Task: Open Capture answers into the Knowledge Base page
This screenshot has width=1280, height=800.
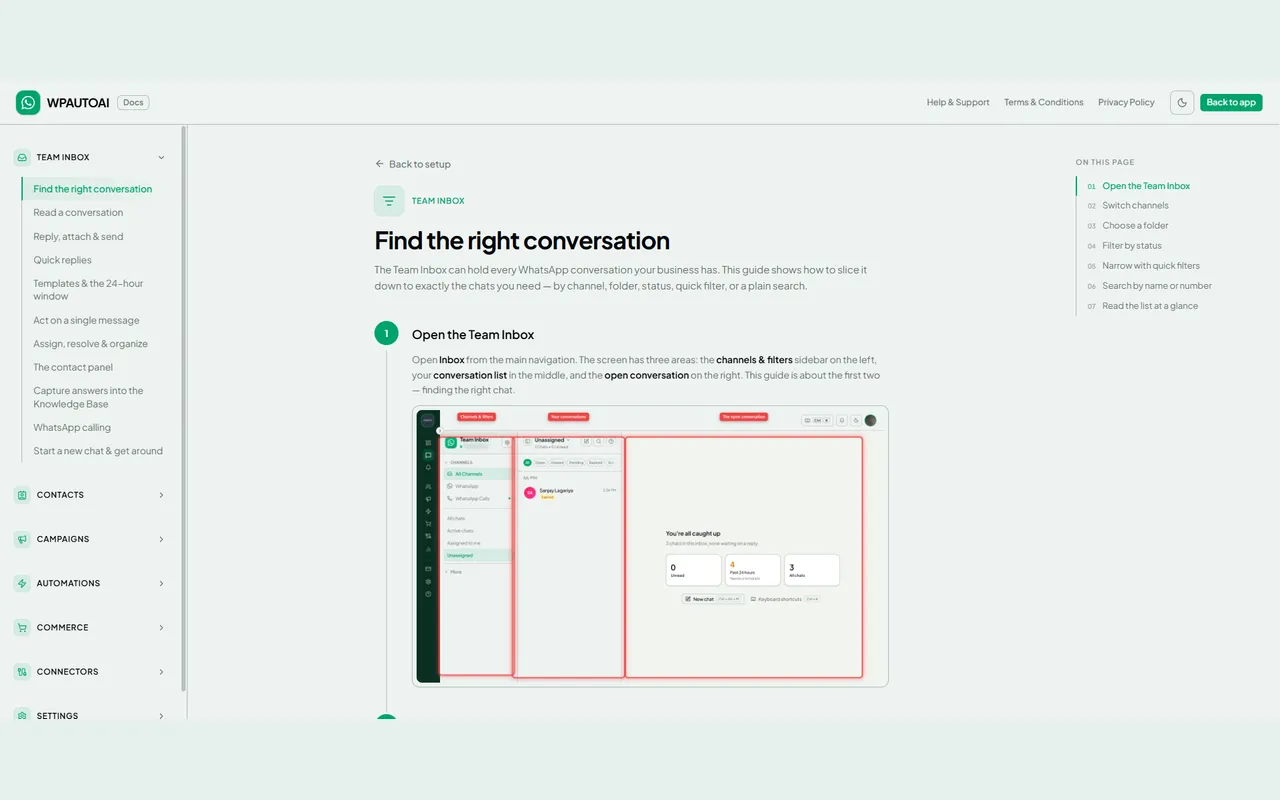Action: click(x=88, y=397)
